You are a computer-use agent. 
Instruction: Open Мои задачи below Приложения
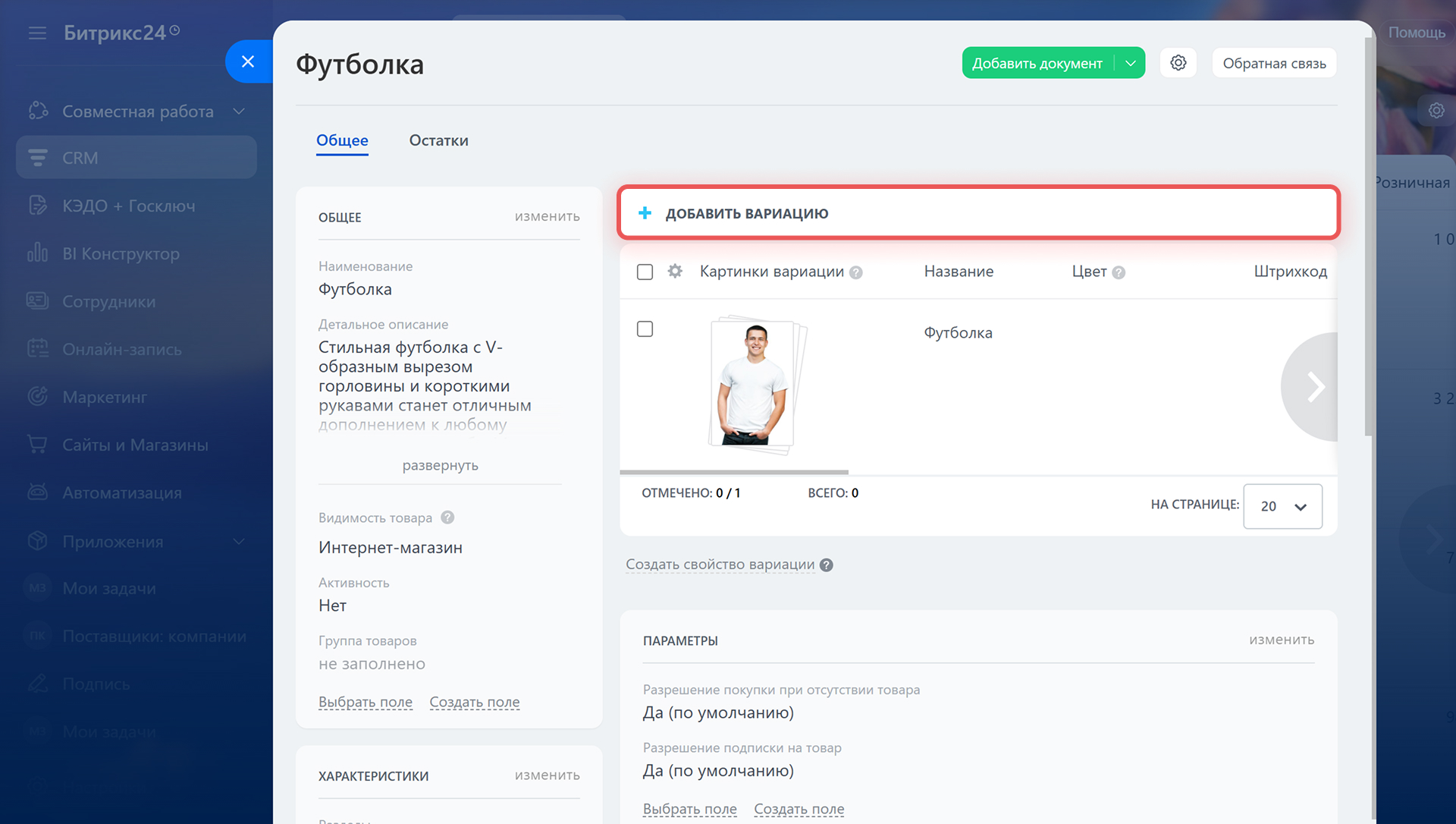pyautogui.click(x=109, y=588)
